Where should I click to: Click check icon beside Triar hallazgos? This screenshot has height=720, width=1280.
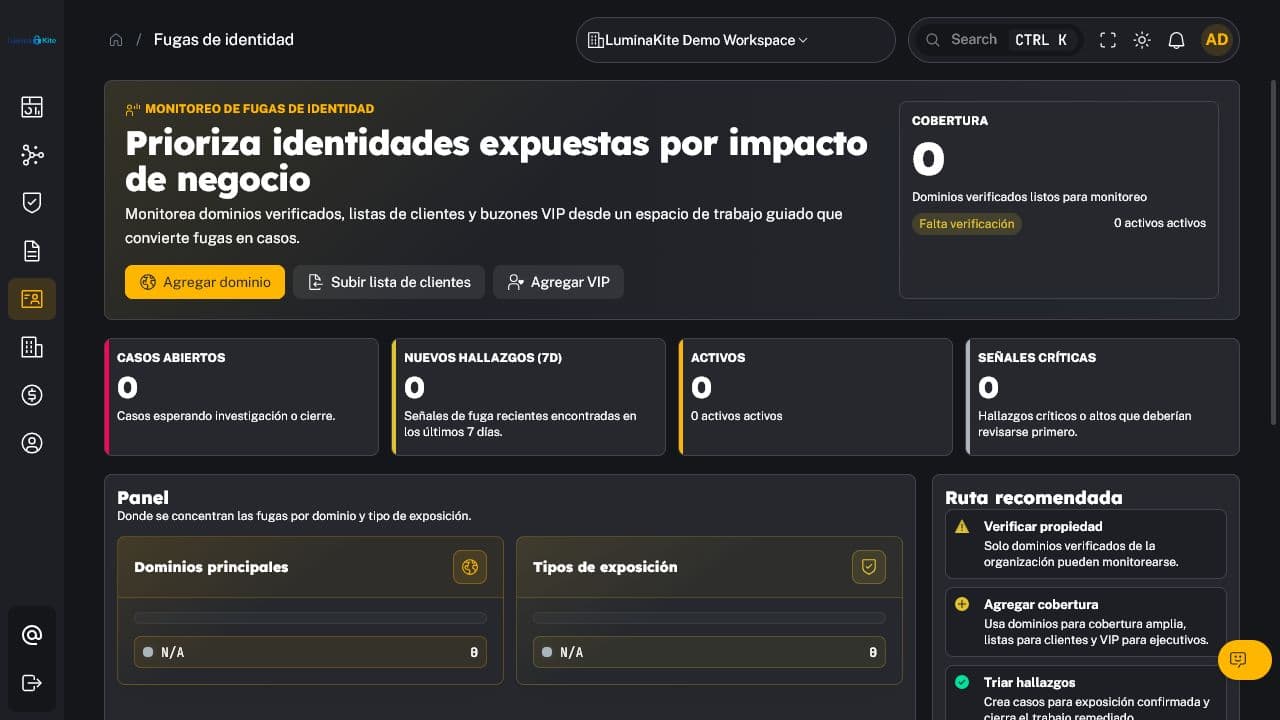tap(962, 682)
